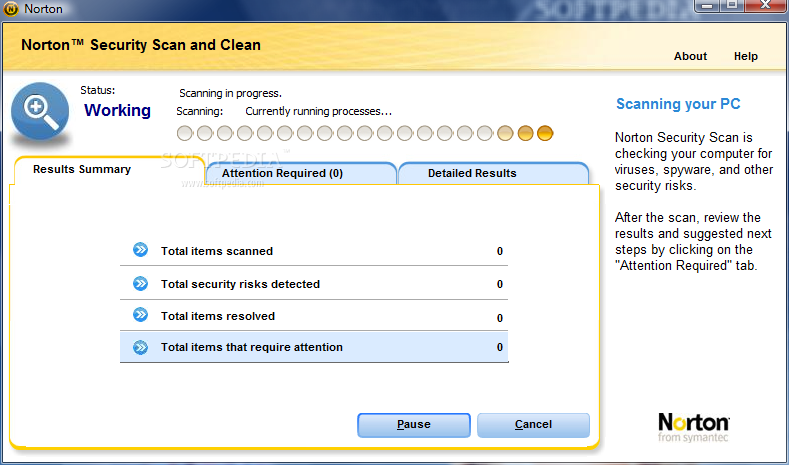Minimize the Norton window
Image resolution: width=789 pixels, height=465 pixels.
tap(707, 6)
